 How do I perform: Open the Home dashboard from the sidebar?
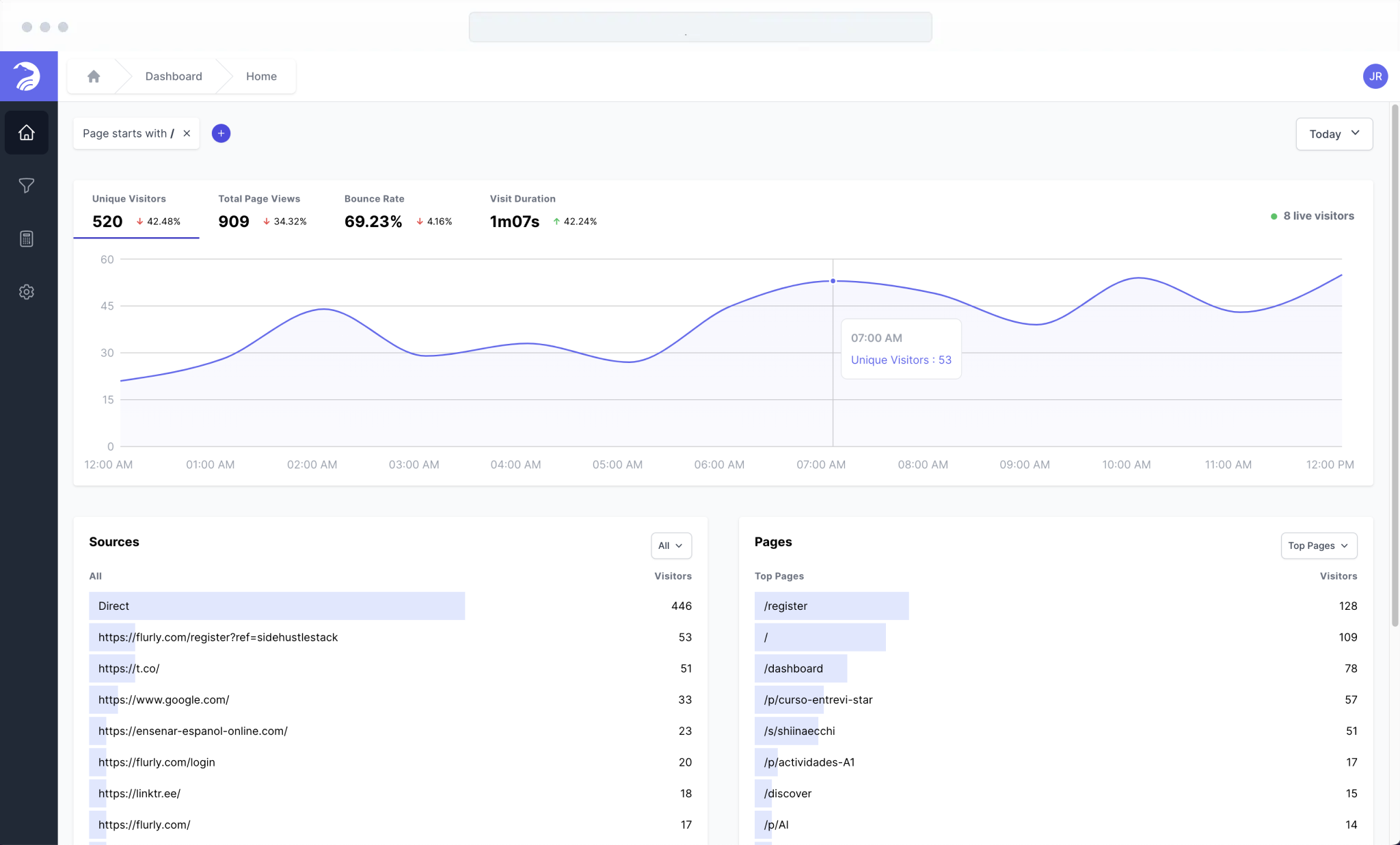pos(27,132)
